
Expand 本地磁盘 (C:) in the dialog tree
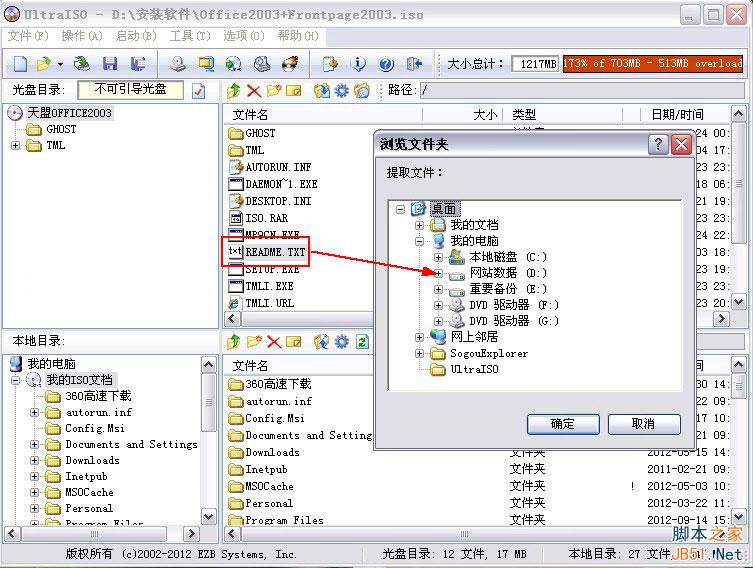438,257
